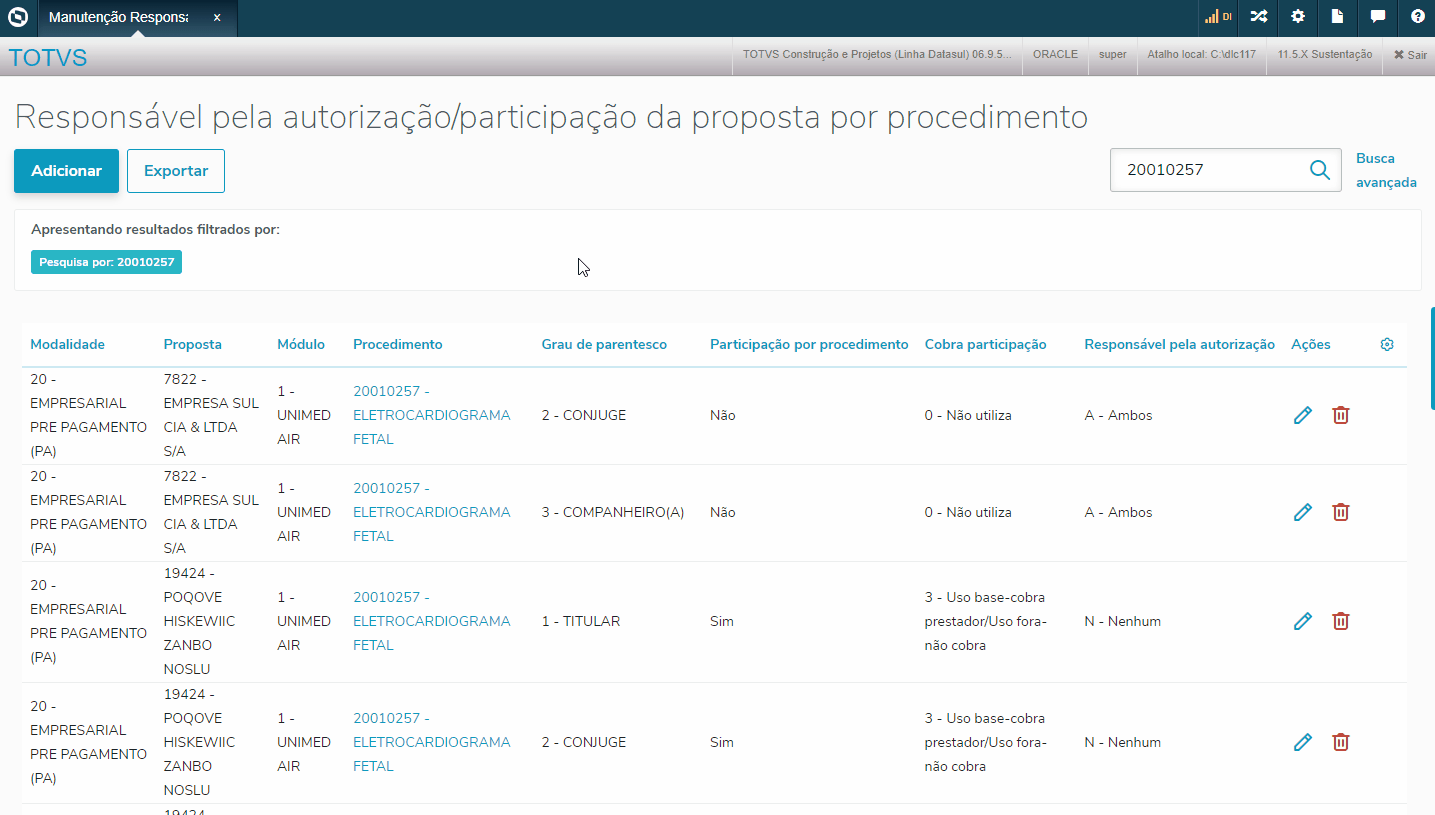Sort by Grau de parentesco header

(x=604, y=344)
